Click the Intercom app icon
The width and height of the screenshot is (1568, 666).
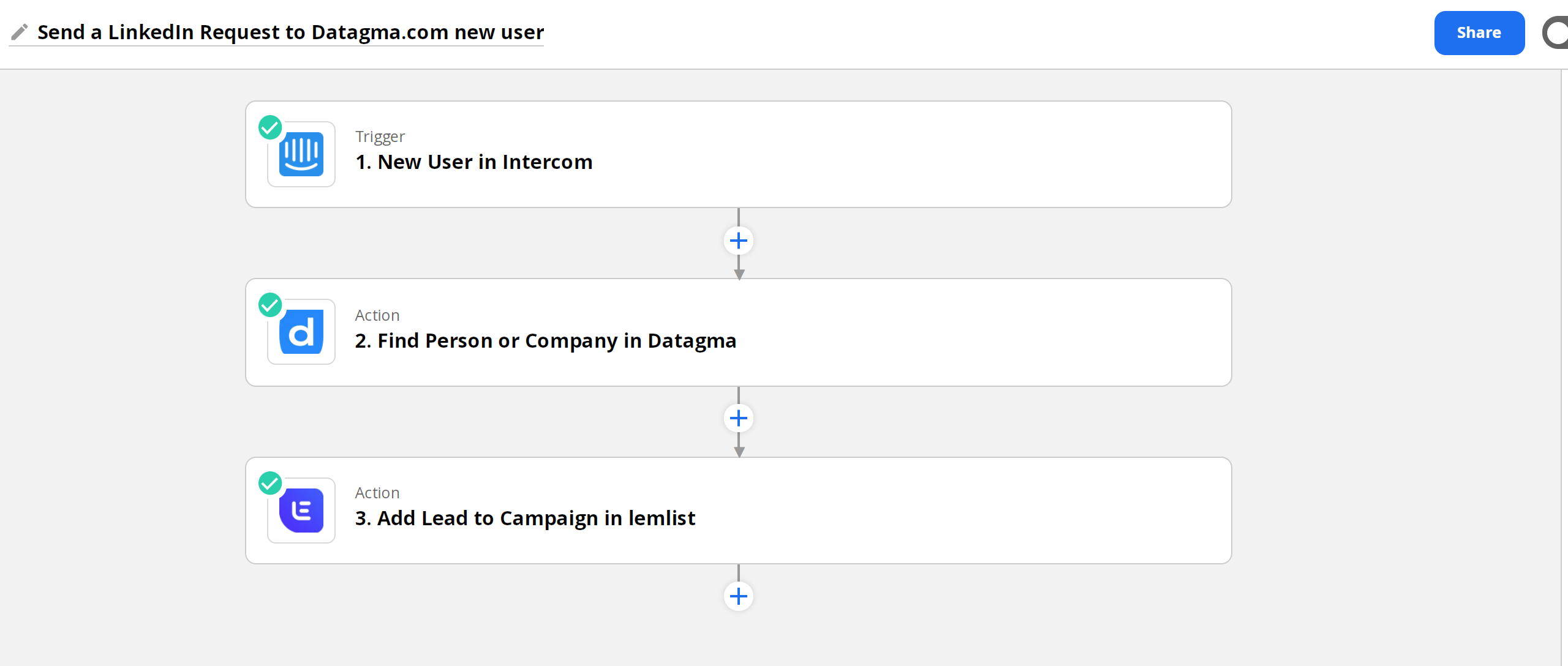(x=301, y=154)
